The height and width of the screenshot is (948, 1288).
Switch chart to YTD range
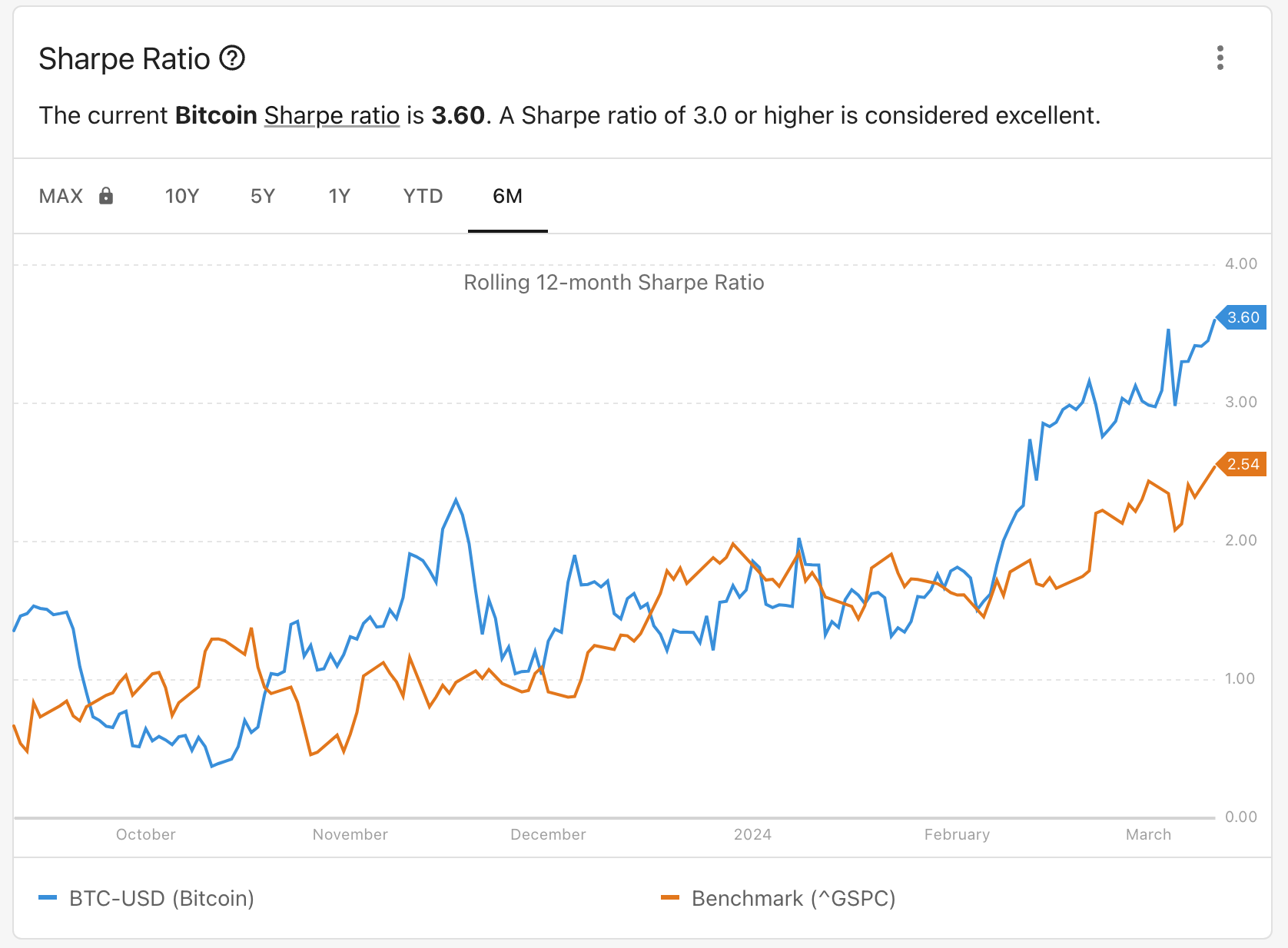click(x=423, y=197)
